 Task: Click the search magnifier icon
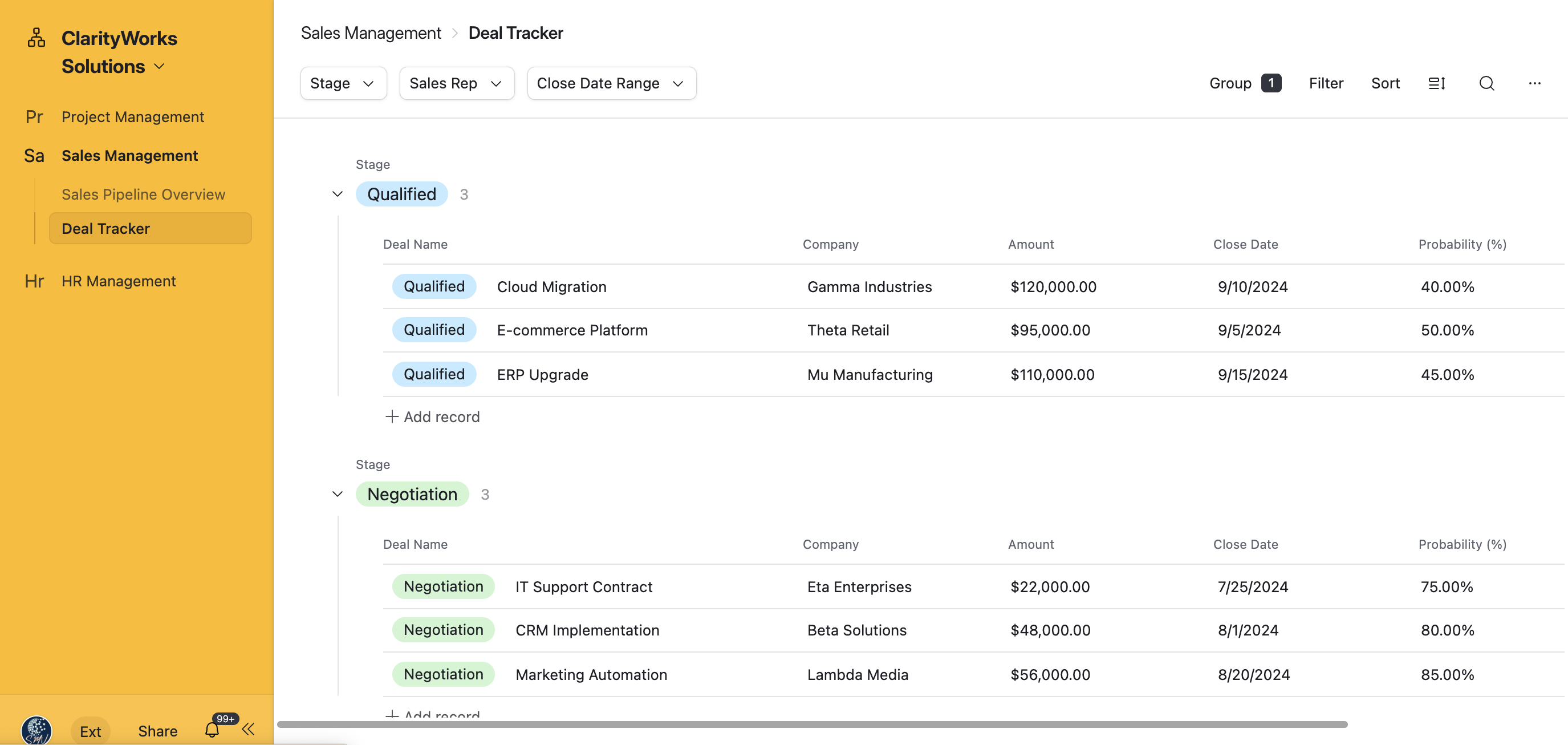[x=1486, y=83]
